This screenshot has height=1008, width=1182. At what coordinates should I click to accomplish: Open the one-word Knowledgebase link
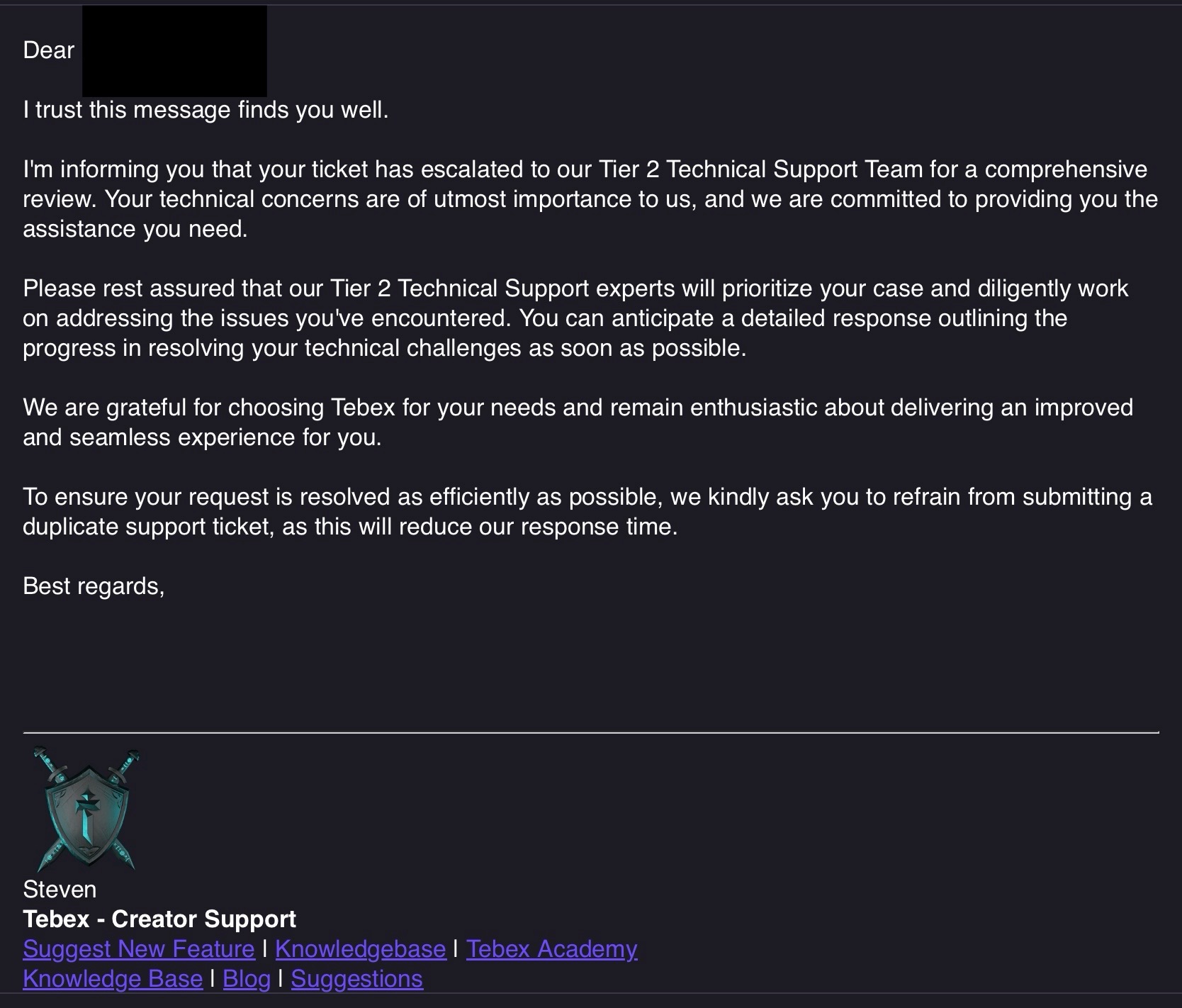click(x=360, y=948)
